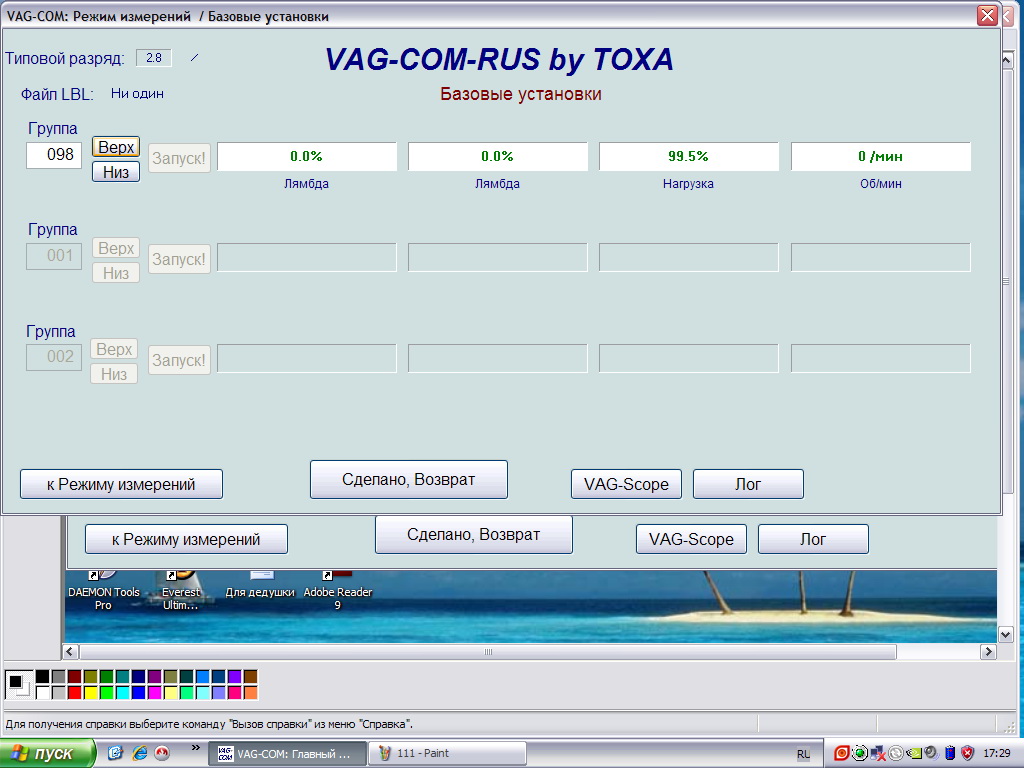Viewport: 1024px width, 768px height.
Task: Open Internet Explorer from quick launch
Action: 139,753
